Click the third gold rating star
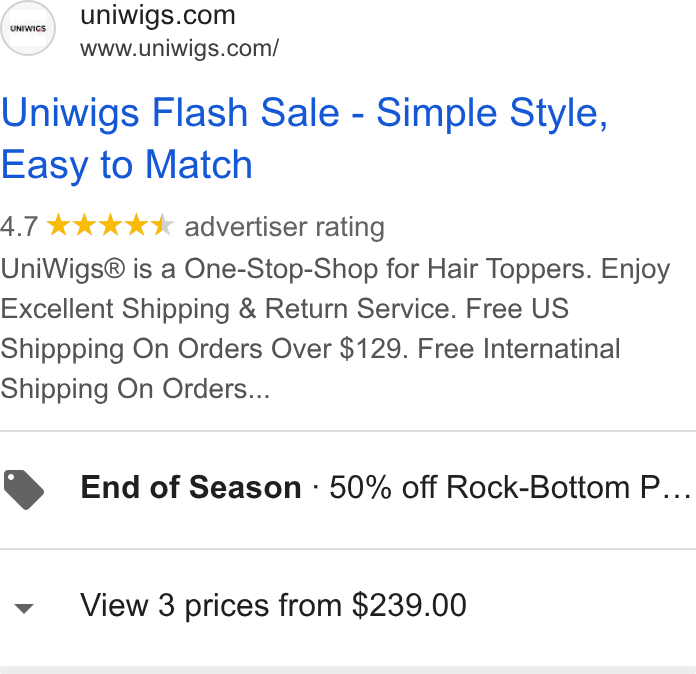The height and width of the screenshot is (674, 696). (111, 225)
